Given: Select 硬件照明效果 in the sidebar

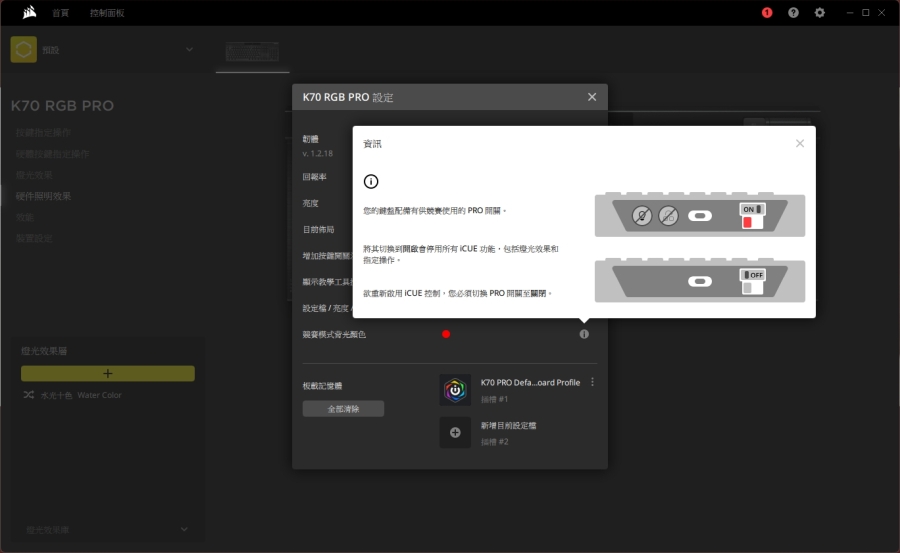Looking at the screenshot, I should point(44,196).
